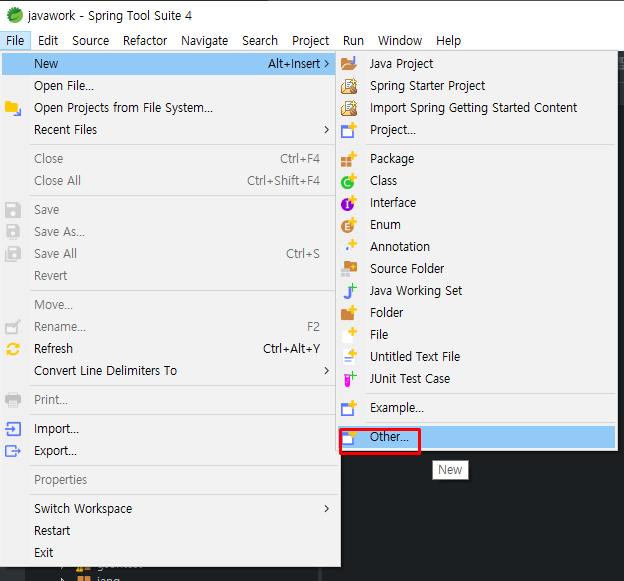Click the JUnit Test Case icon
624x581 pixels.
coord(350,379)
